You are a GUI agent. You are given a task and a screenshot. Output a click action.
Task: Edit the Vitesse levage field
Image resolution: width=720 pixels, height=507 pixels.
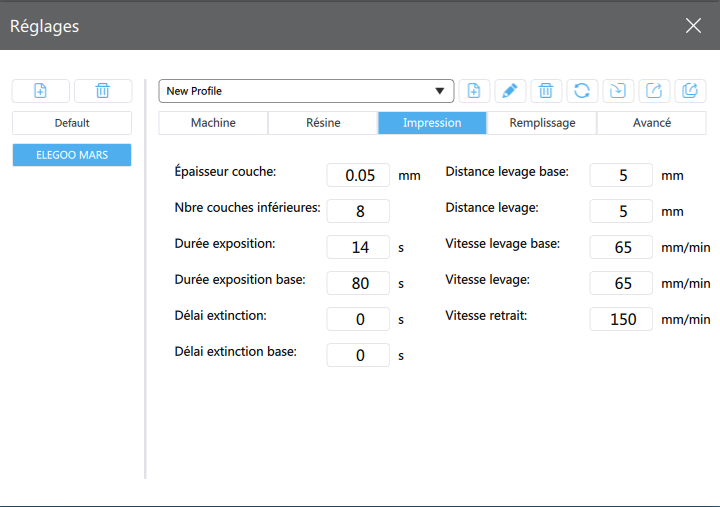621,283
